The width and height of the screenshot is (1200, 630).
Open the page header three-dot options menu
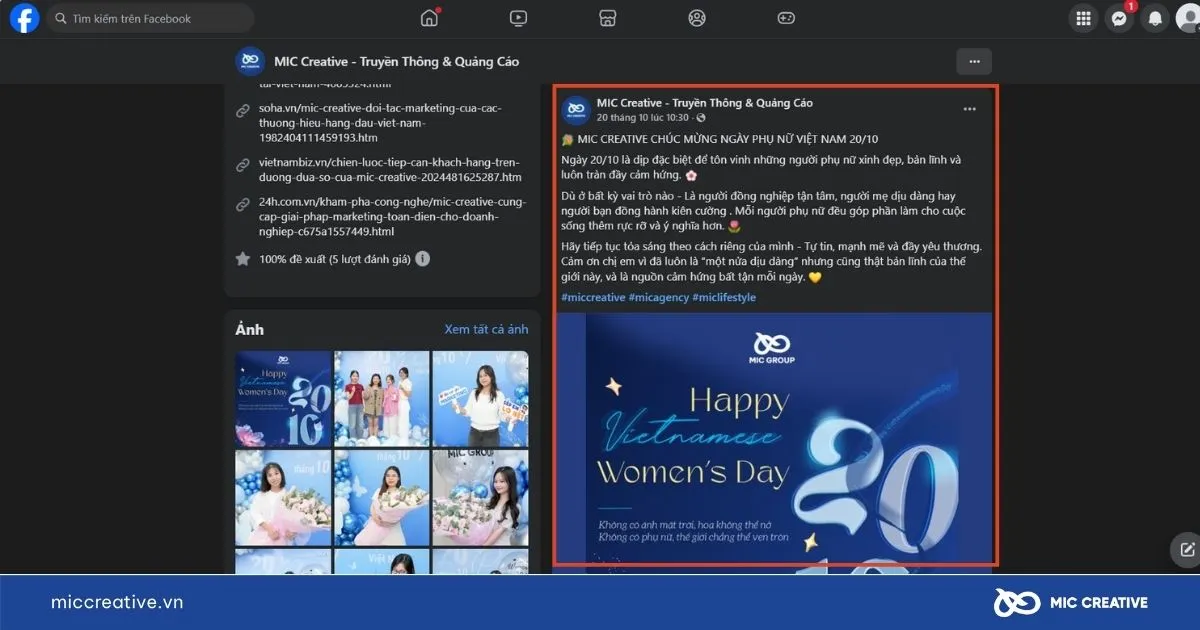973,61
